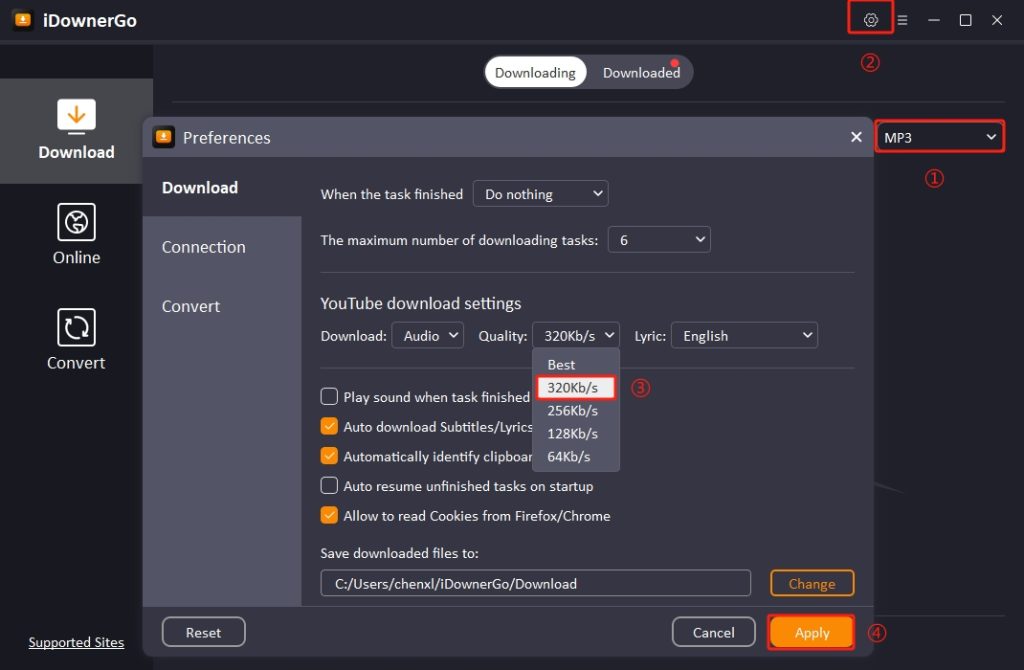1024x670 pixels.
Task: Open settings via the gear icon
Action: [871, 20]
